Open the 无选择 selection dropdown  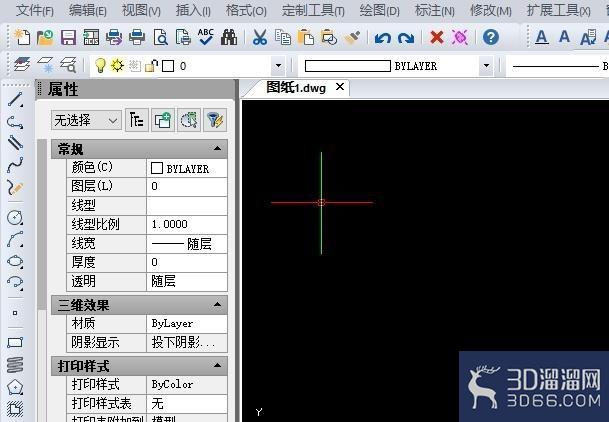(x=86, y=120)
